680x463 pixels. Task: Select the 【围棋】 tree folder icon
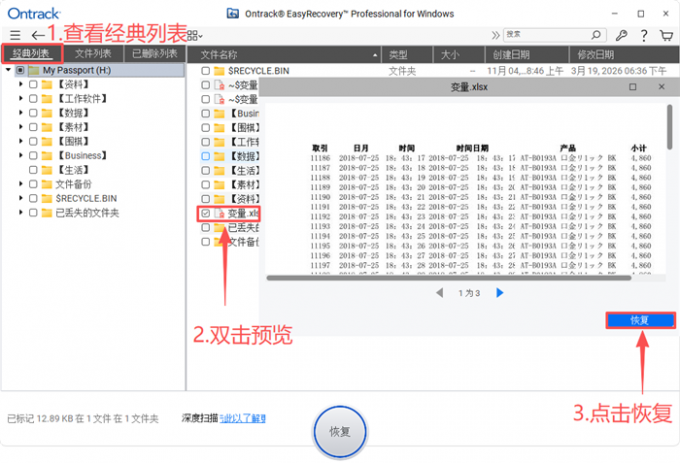pyautogui.click(x=46, y=141)
